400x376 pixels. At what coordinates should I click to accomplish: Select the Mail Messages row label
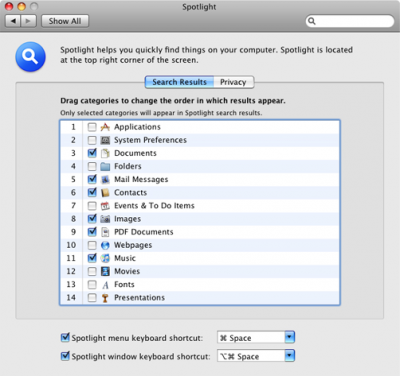point(141,179)
